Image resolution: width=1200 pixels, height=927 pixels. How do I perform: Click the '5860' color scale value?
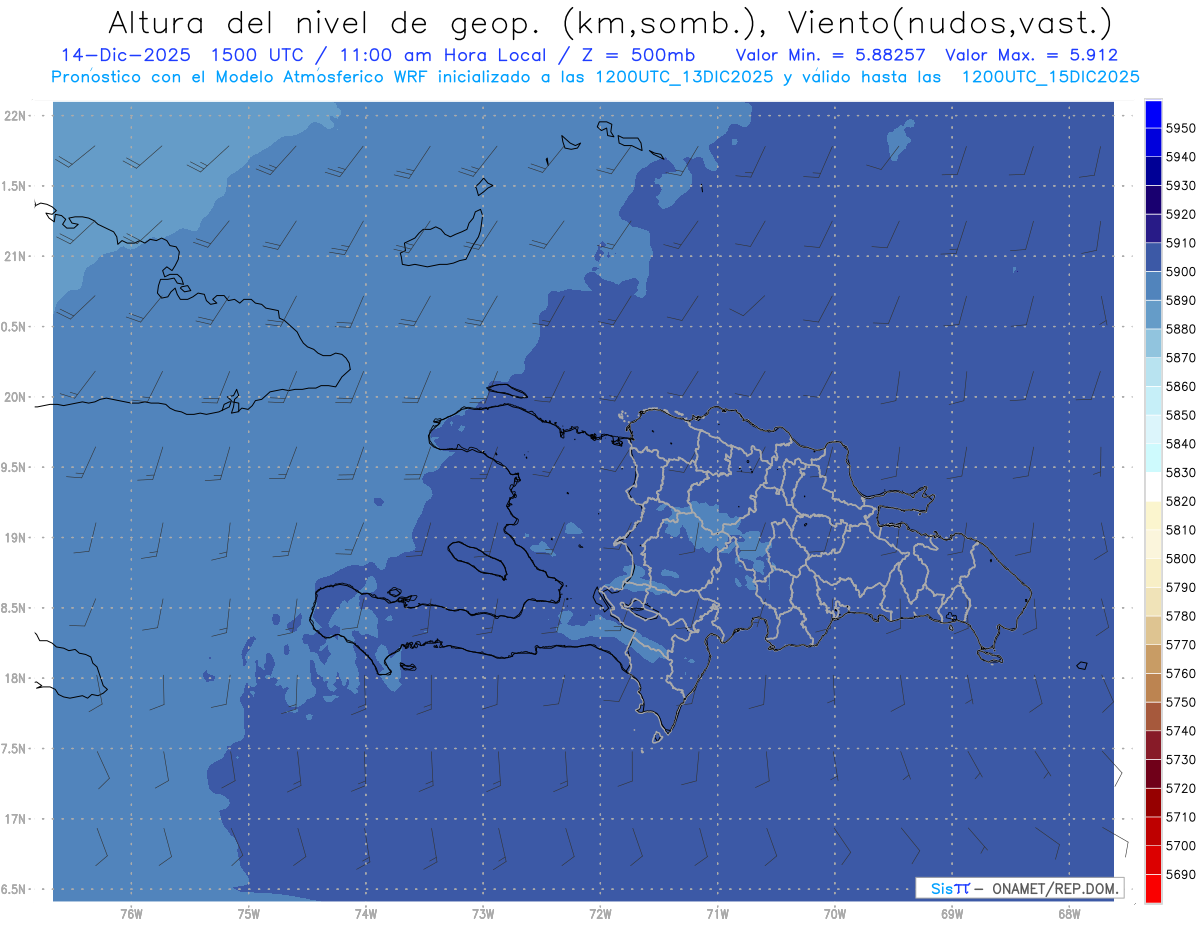coord(1181,387)
